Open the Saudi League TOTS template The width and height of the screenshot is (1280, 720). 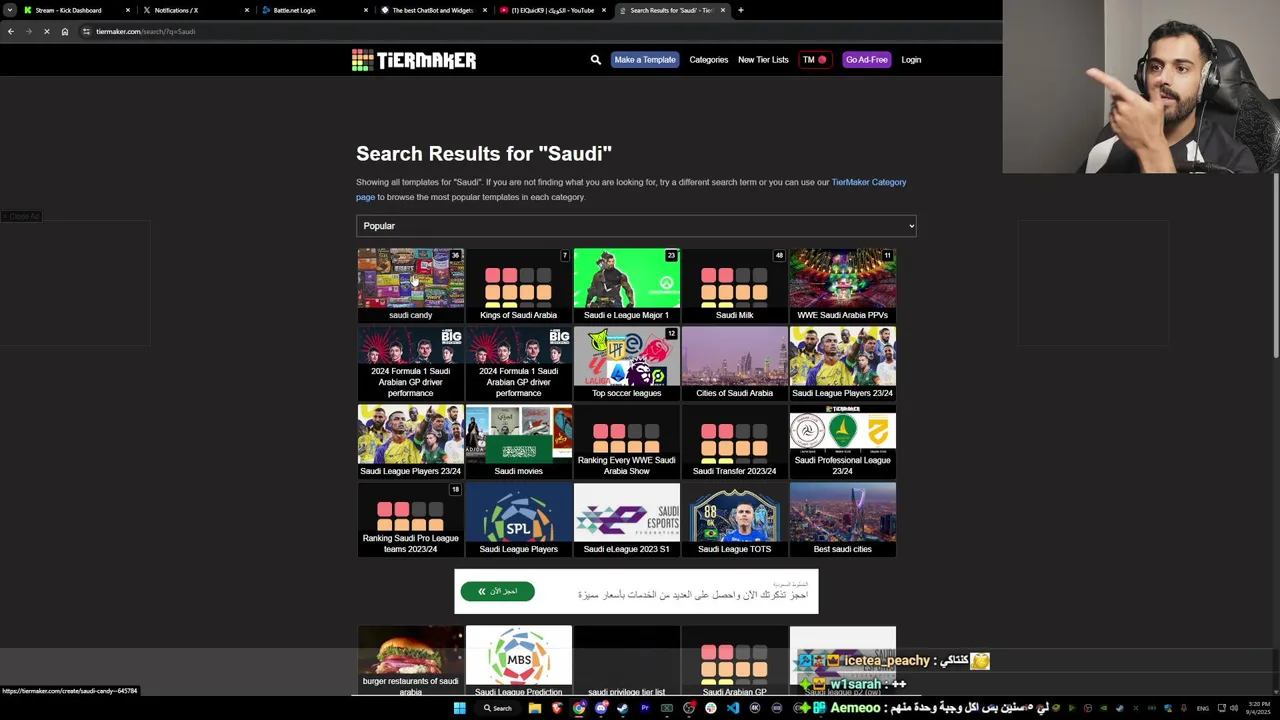[734, 519]
